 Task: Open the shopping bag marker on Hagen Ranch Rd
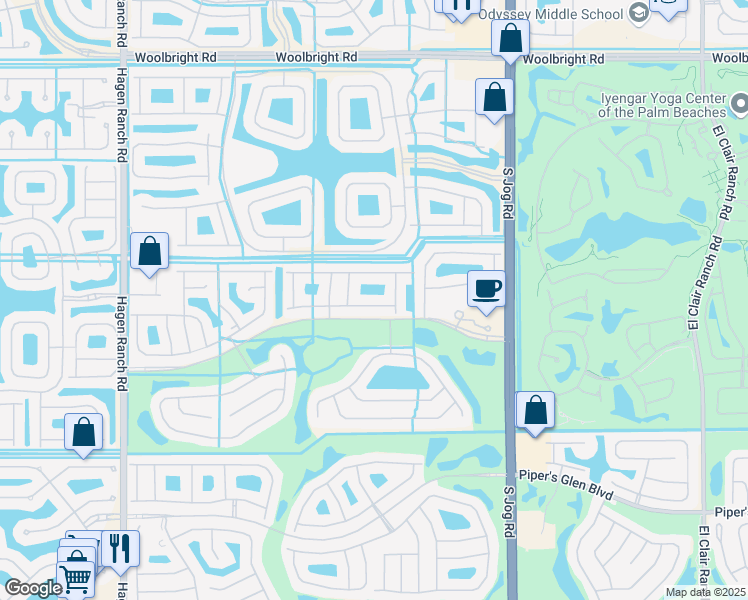click(x=149, y=253)
